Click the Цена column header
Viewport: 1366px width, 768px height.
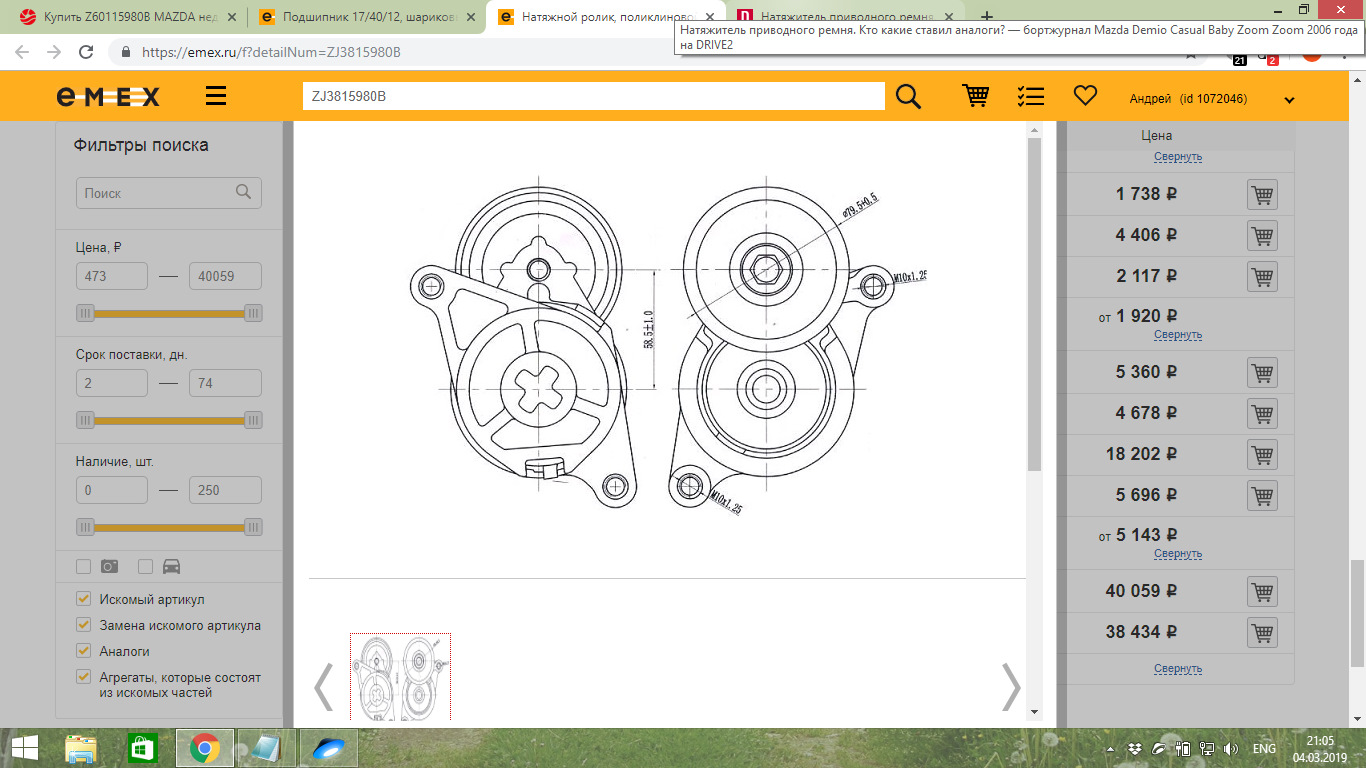(1156, 135)
